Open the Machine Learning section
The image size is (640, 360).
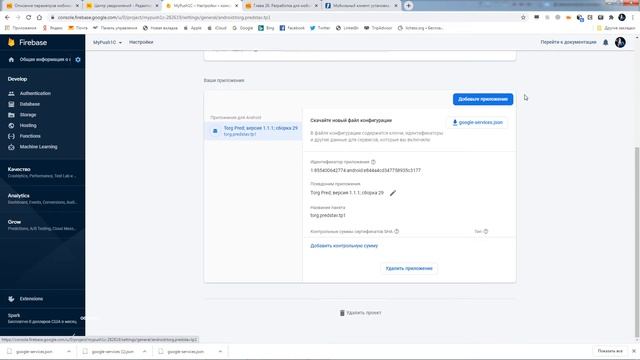[38, 147]
